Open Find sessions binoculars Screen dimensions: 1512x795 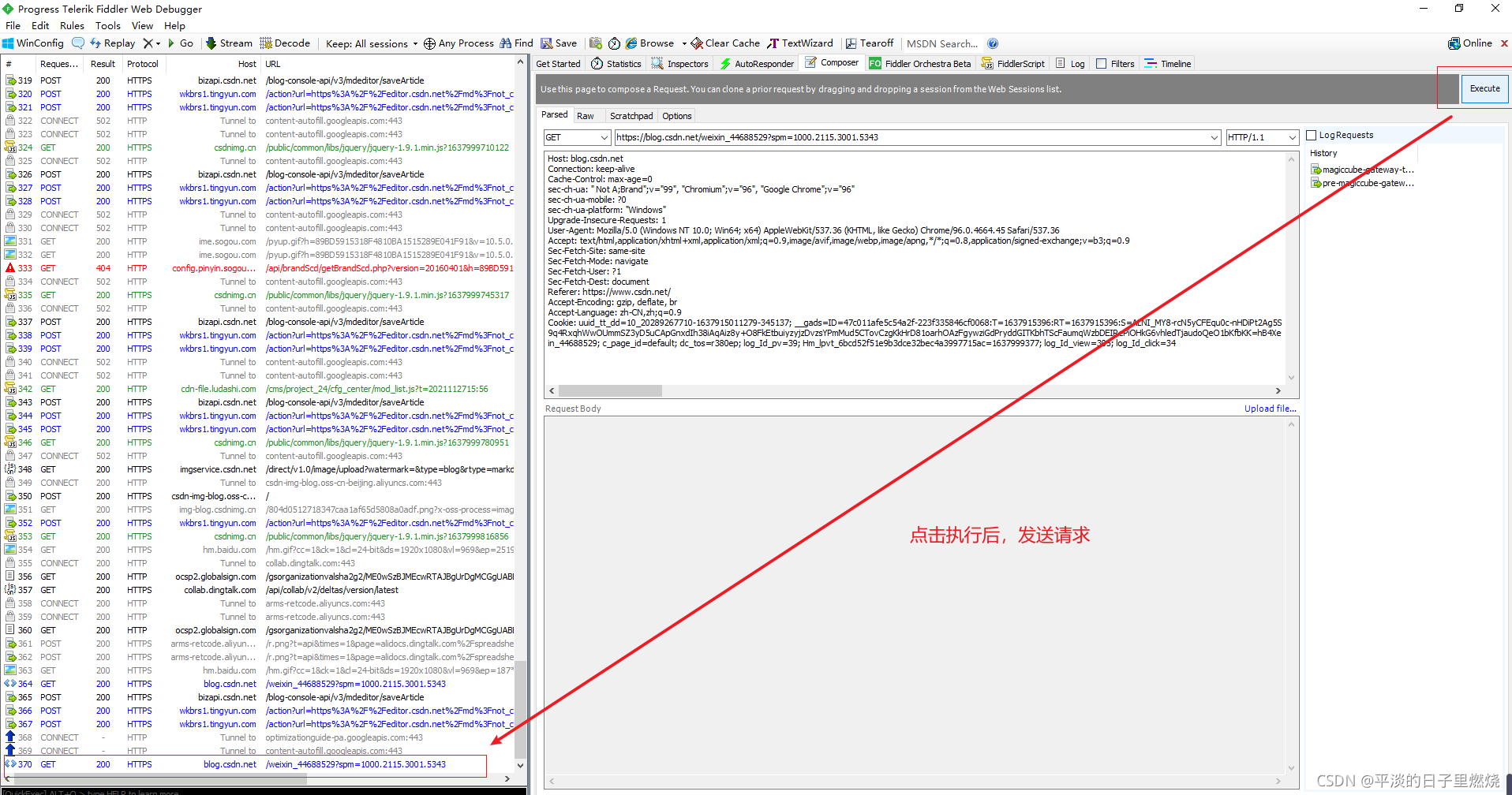point(517,43)
